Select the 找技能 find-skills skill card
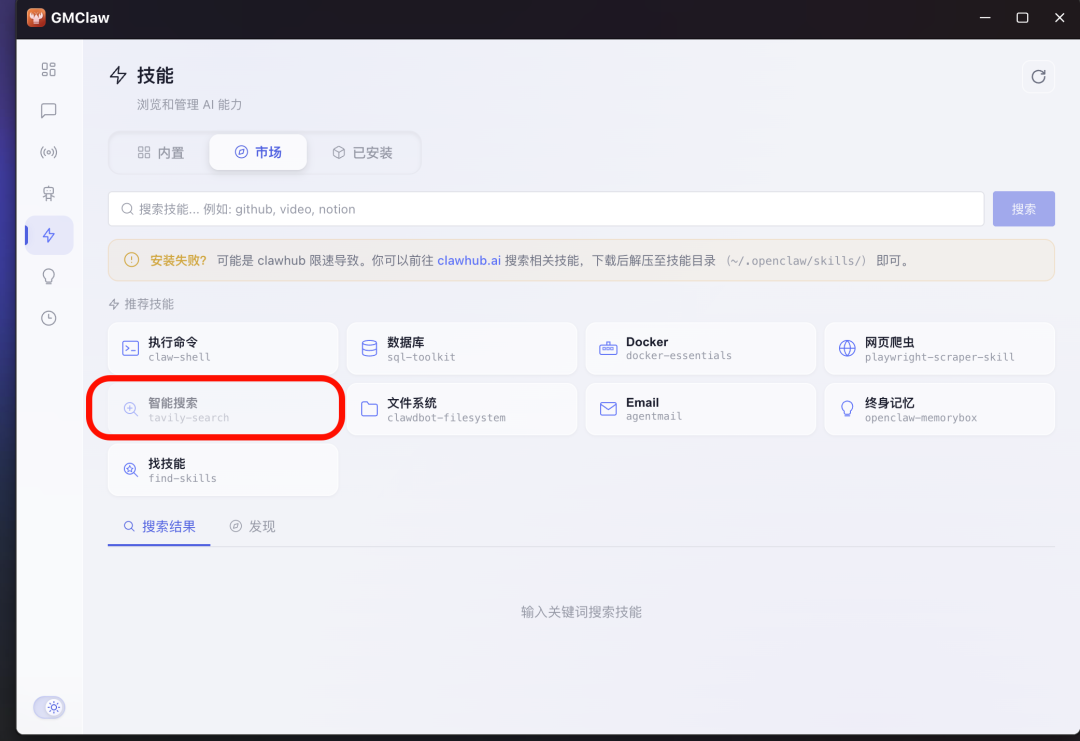 223,470
